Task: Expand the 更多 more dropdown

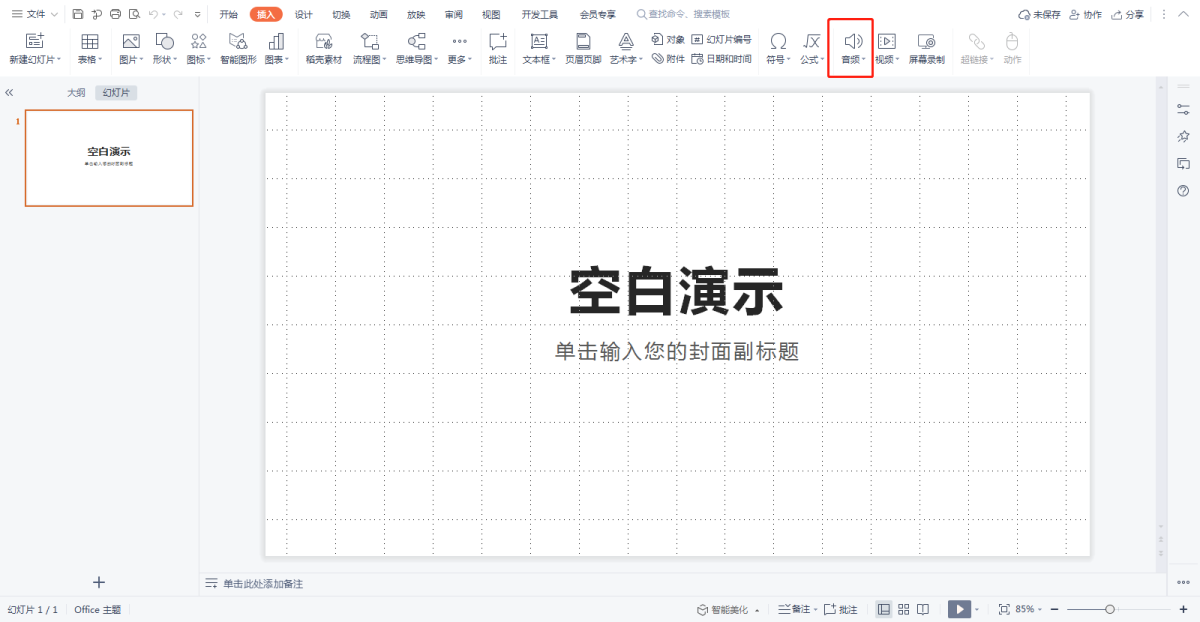Action: coord(470,60)
